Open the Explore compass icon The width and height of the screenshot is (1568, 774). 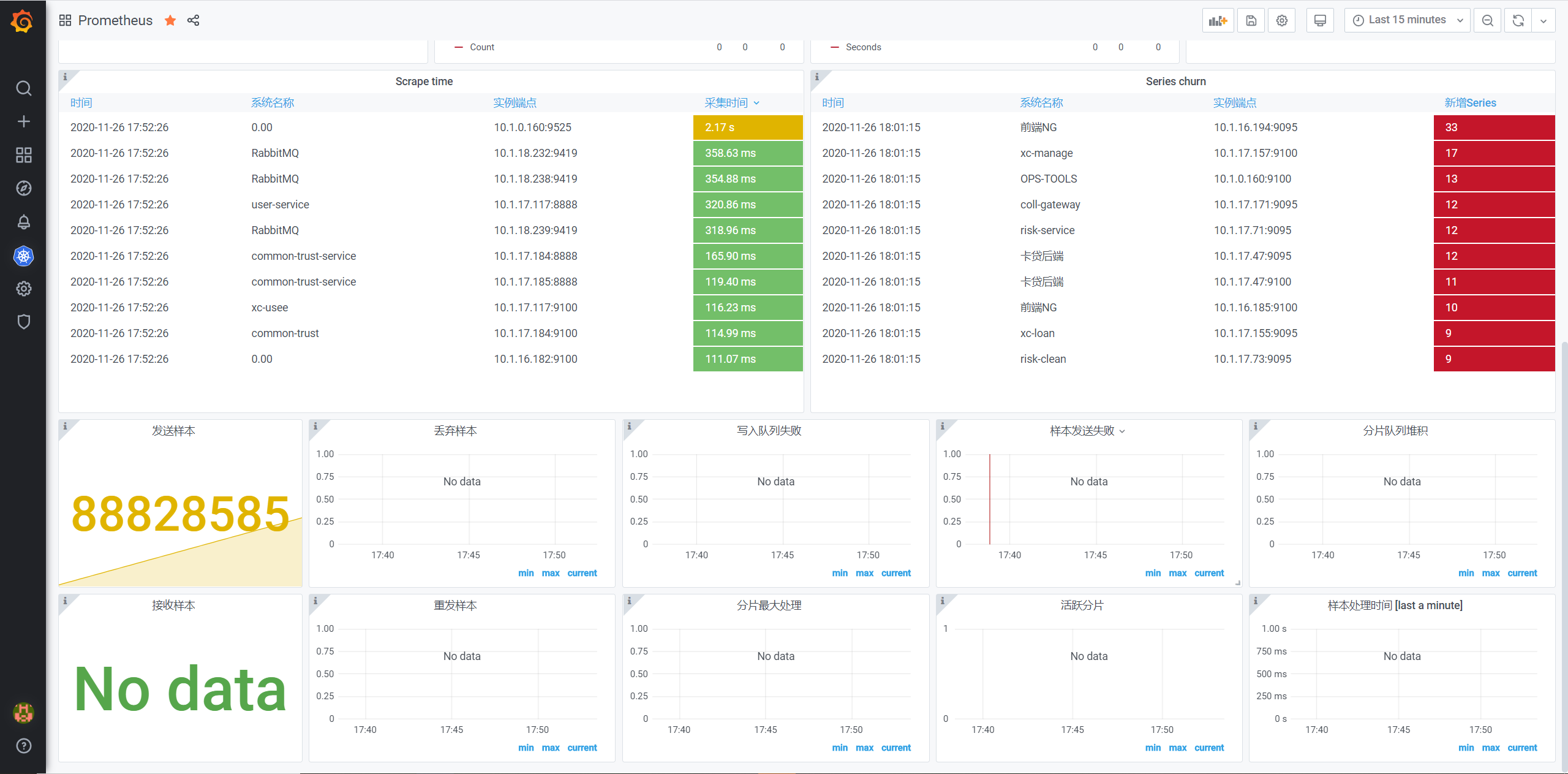click(23, 188)
